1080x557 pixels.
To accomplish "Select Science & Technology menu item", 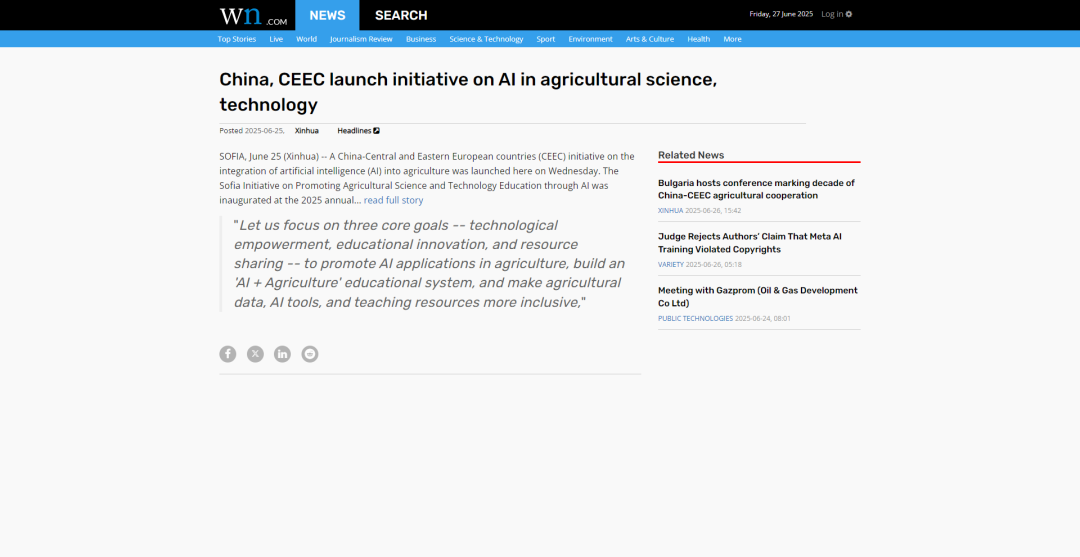I will (x=486, y=39).
